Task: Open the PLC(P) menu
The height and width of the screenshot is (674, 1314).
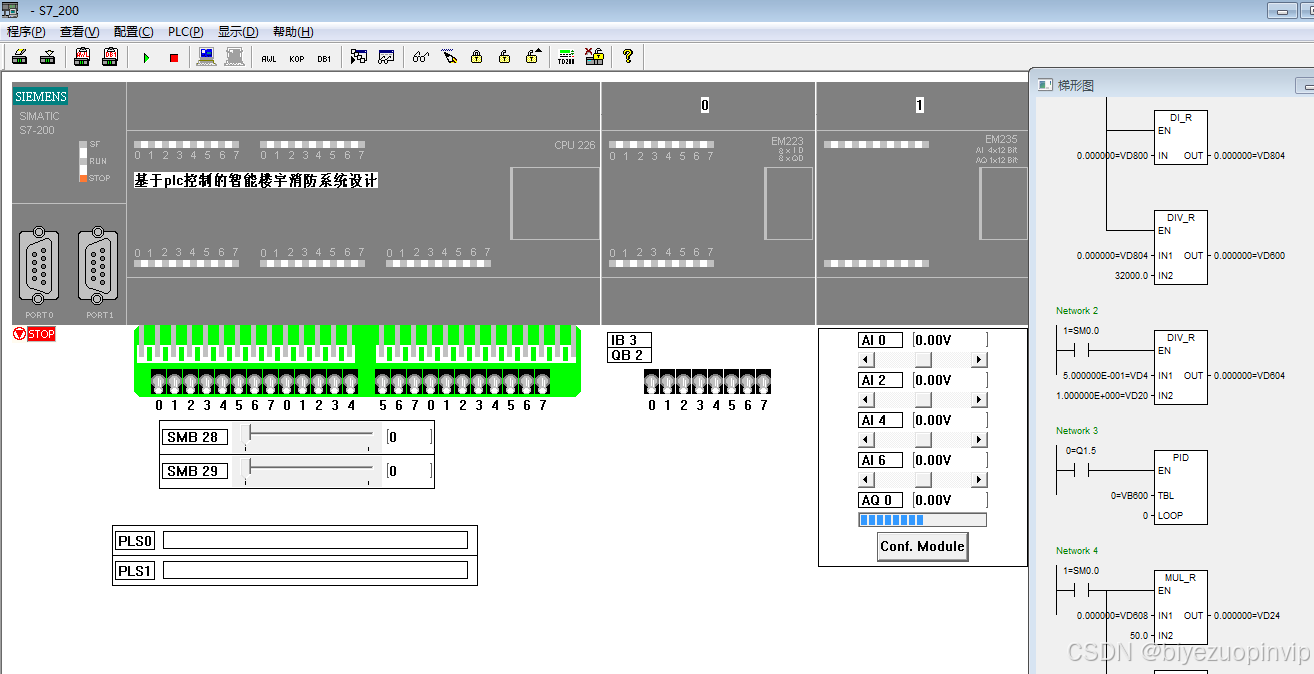Action: pos(186,32)
